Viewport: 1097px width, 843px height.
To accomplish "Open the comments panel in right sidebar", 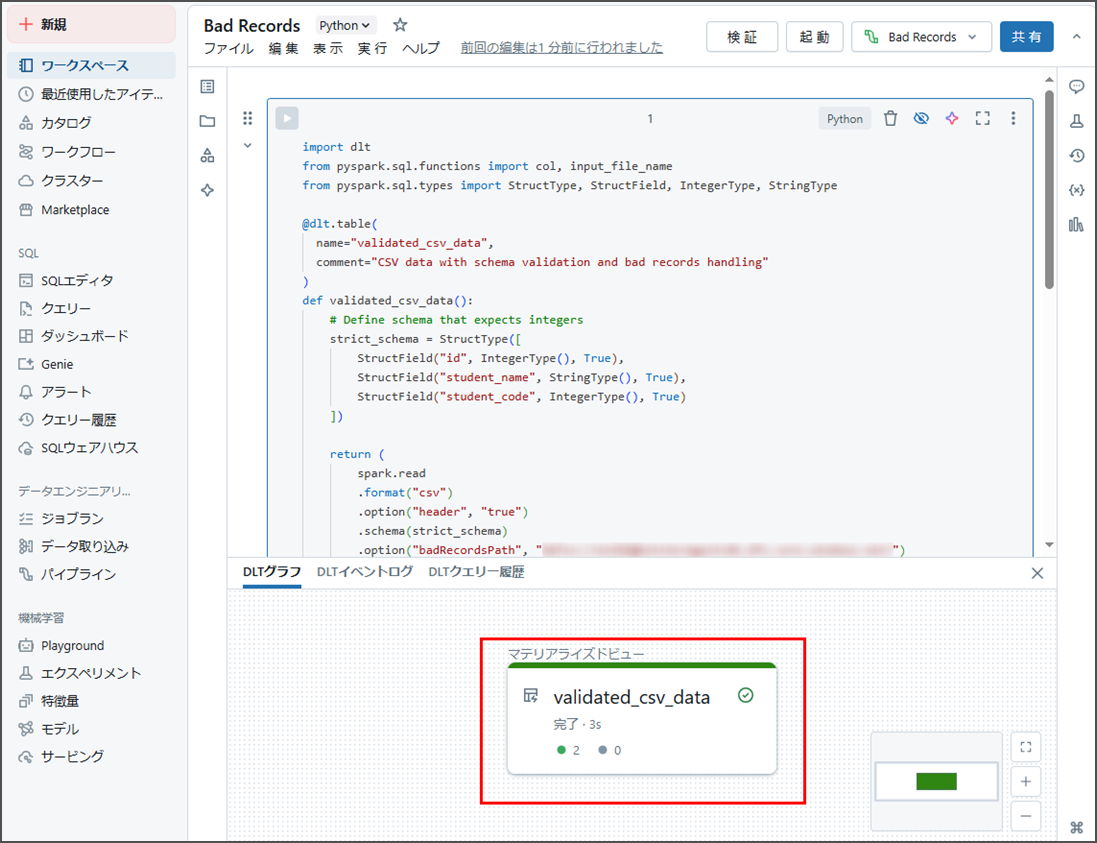I will point(1076,87).
